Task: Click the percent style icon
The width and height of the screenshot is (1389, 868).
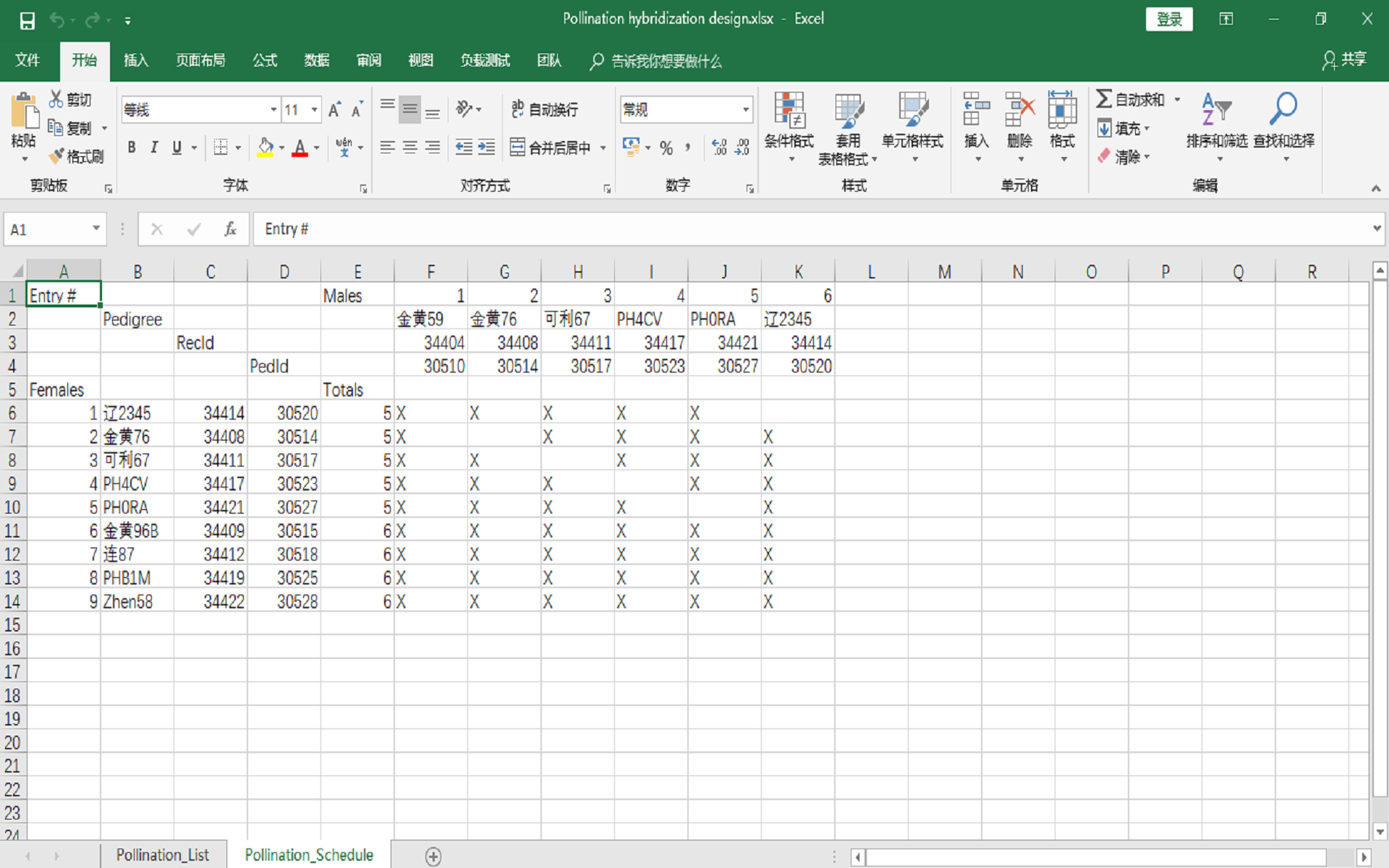Action: click(x=666, y=148)
